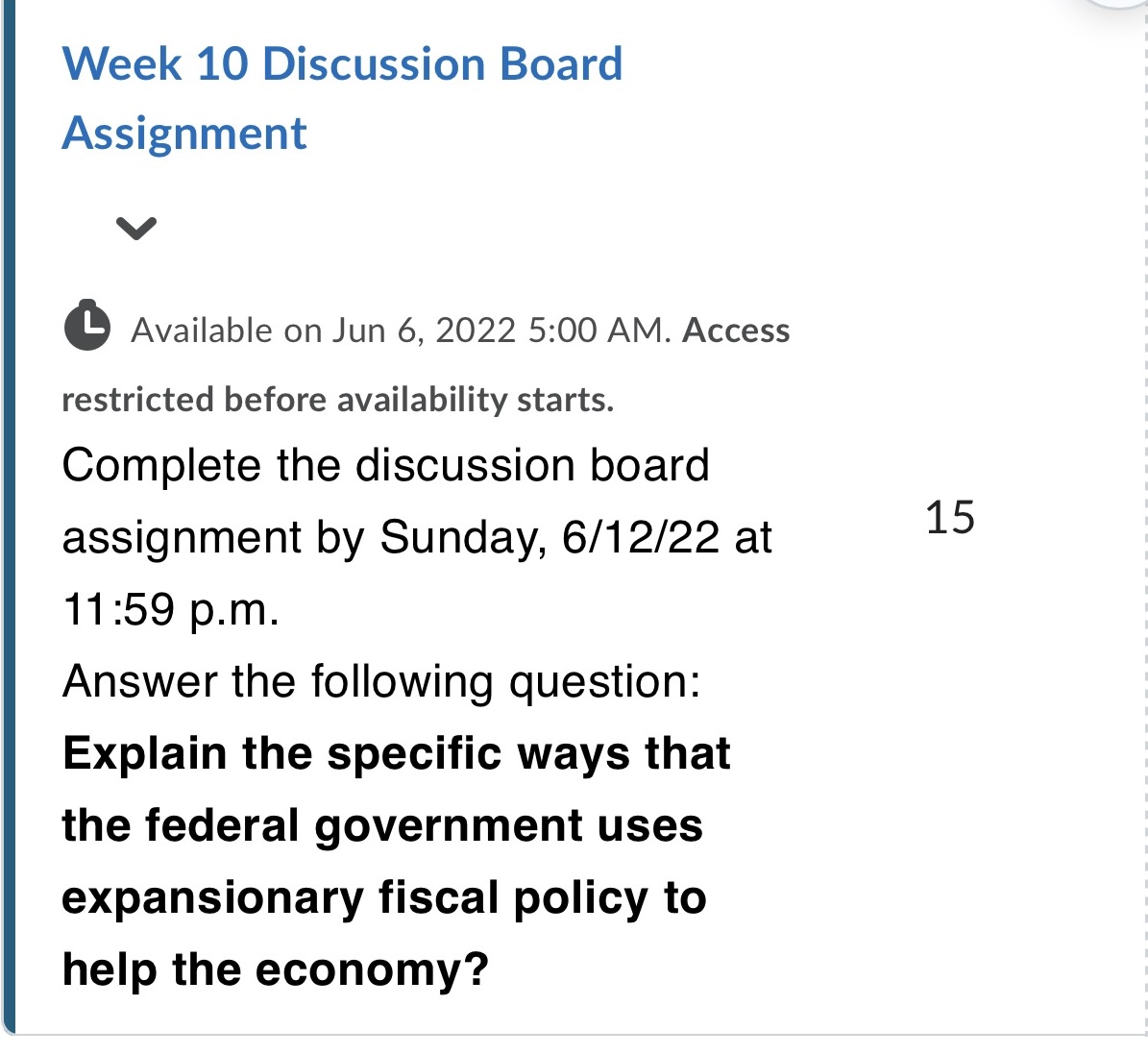1148x1055 pixels.
Task: Click the vertical accent bar on the left edge
Action: 9,527
